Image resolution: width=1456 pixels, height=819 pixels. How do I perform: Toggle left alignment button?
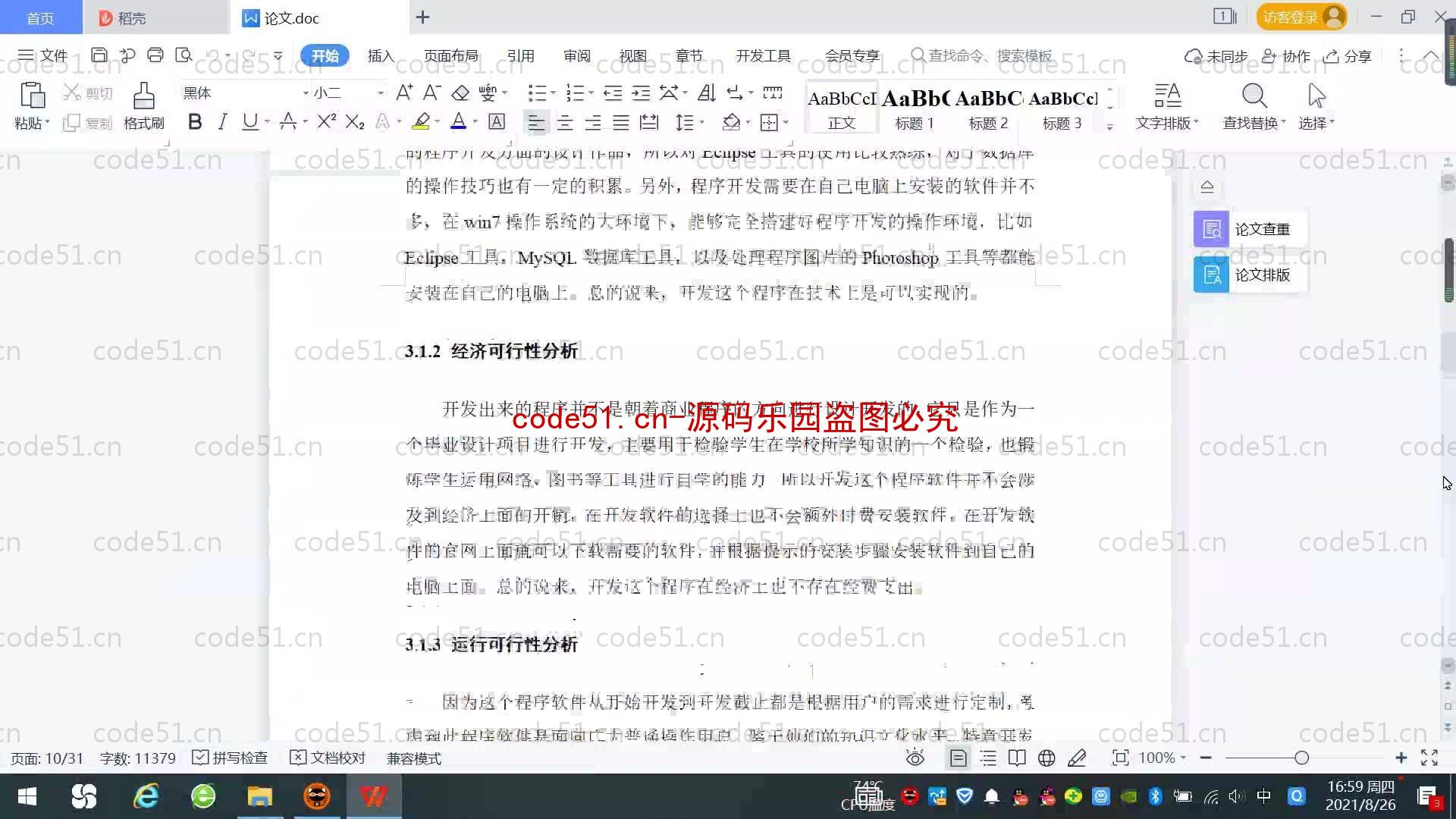point(536,122)
